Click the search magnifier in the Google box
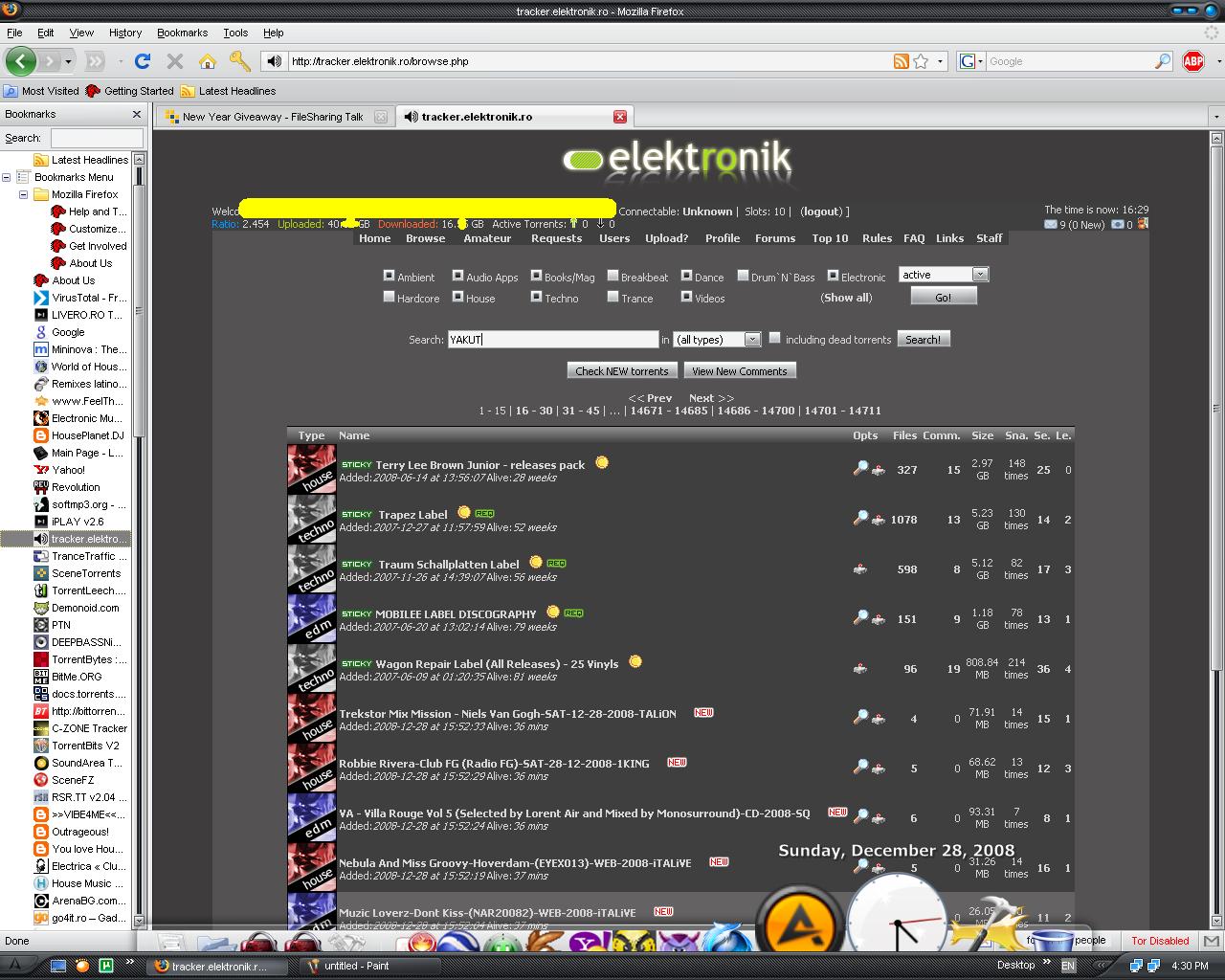Screen dimensions: 1225x980 point(1163,61)
